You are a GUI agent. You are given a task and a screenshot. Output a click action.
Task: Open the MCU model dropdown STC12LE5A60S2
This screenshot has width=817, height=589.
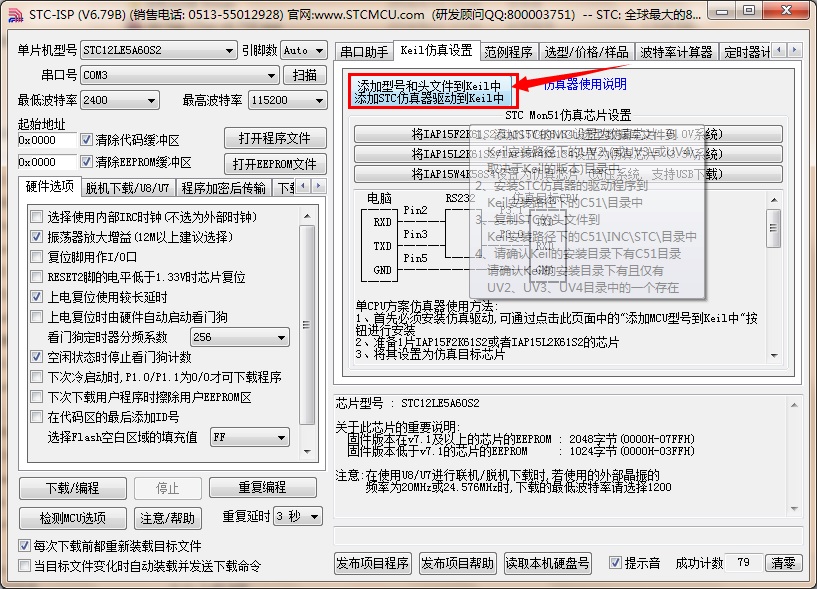click(x=159, y=51)
